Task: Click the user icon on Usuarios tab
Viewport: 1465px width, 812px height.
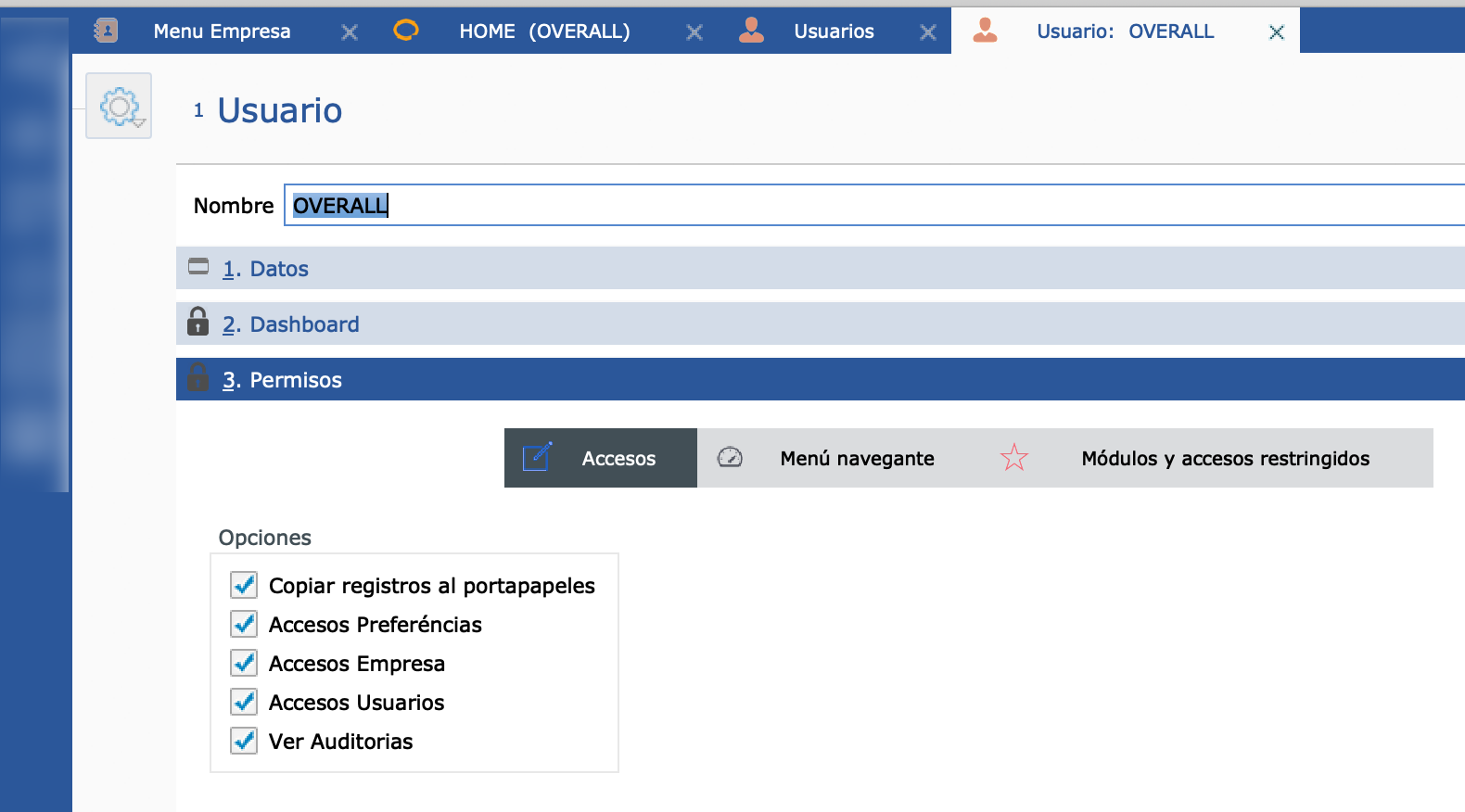Action: click(x=751, y=31)
